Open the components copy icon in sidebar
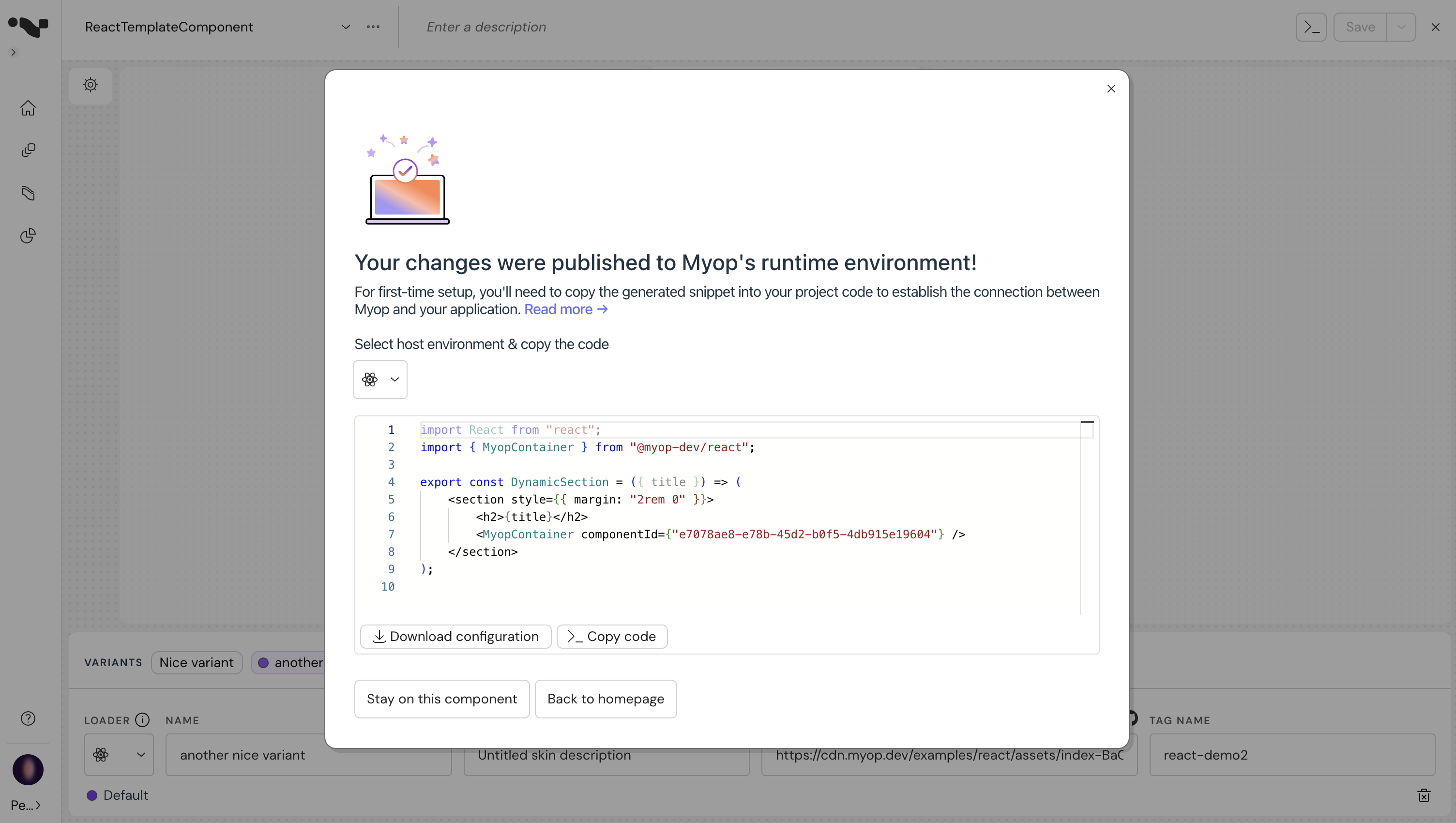This screenshot has height=823, width=1456. (x=28, y=150)
